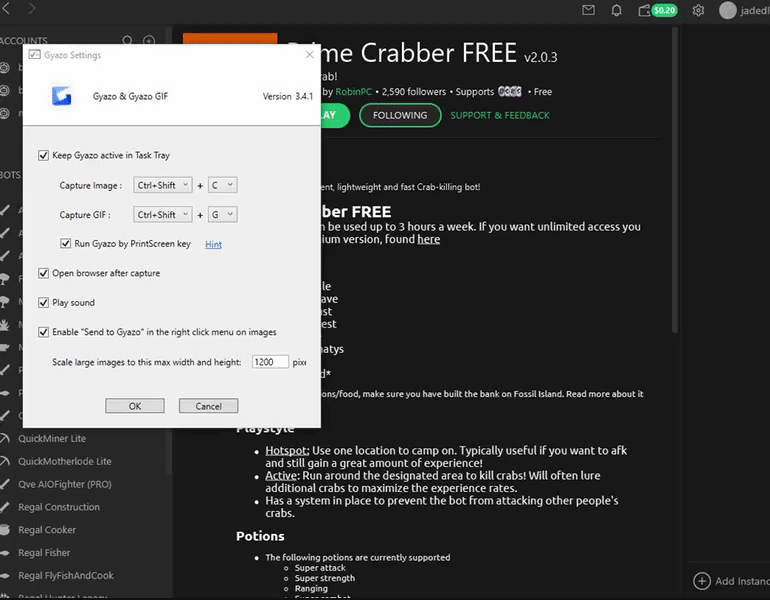770x600 pixels.
Task: Click the Regal FlyFishAndCook icon
Action: 5,575
